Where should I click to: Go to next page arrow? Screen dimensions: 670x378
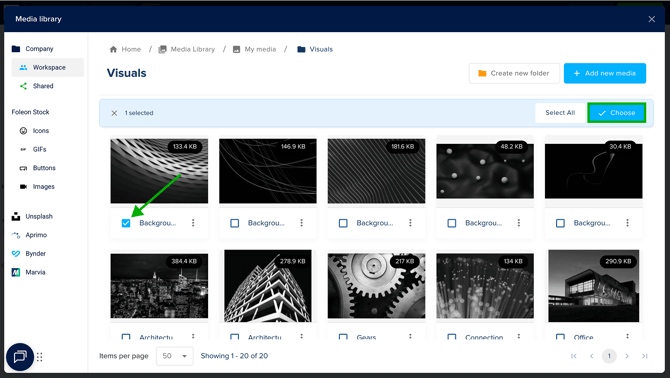[x=627, y=356]
